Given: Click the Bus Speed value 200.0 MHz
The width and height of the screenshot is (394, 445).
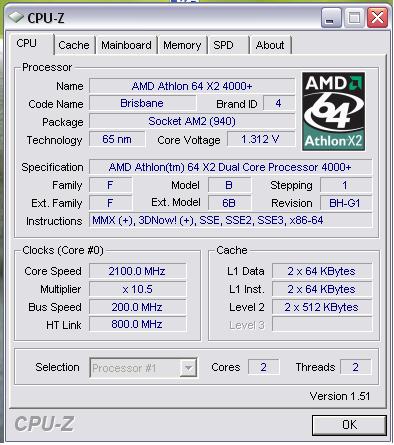Looking at the screenshot, I should click(137, 307).
